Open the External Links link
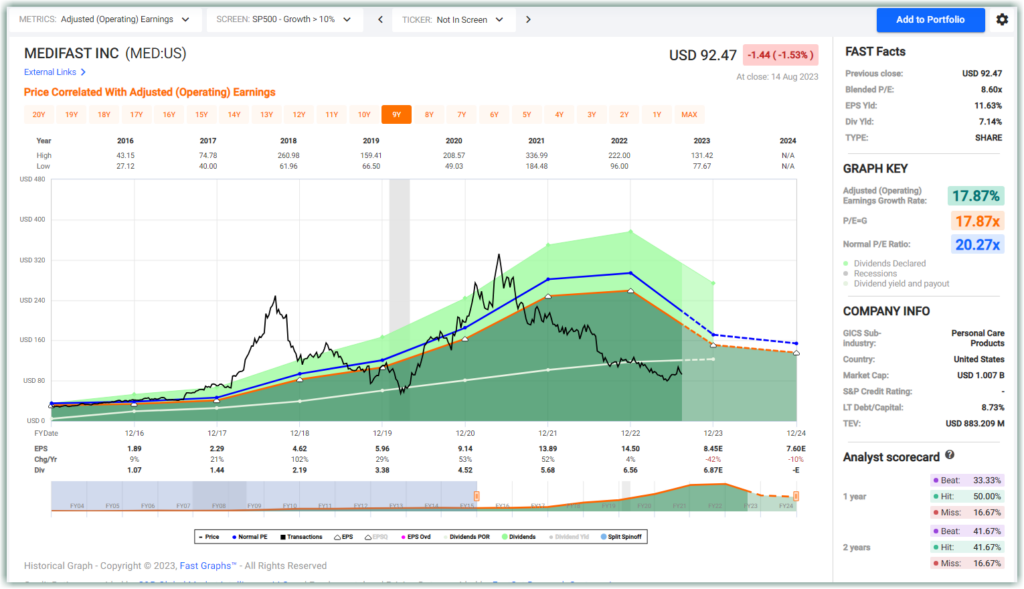Viewport: 1024px width, 589px height. pyautogui.click(x=50, y=72)
